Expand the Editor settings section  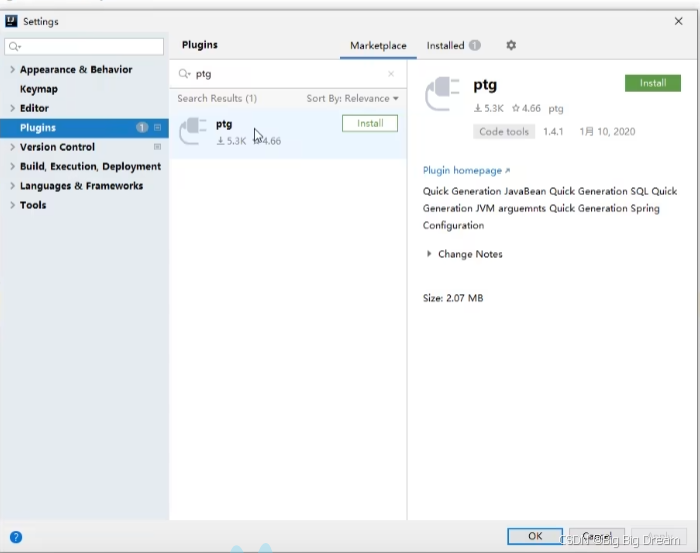[x=12, y=108]
